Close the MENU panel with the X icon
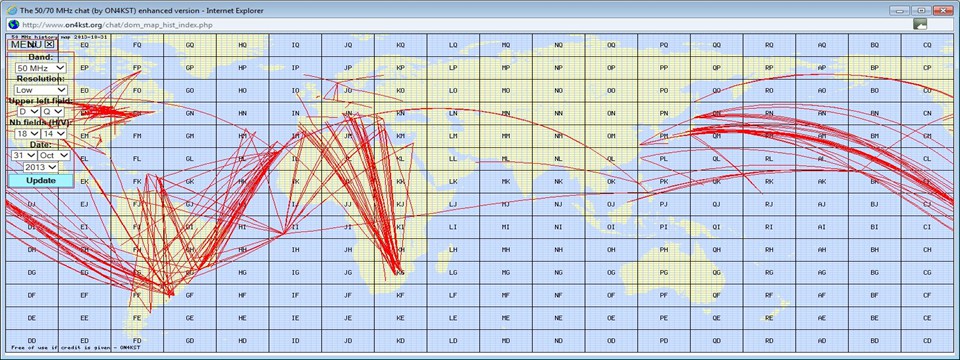960x360 pixels. 50,44
